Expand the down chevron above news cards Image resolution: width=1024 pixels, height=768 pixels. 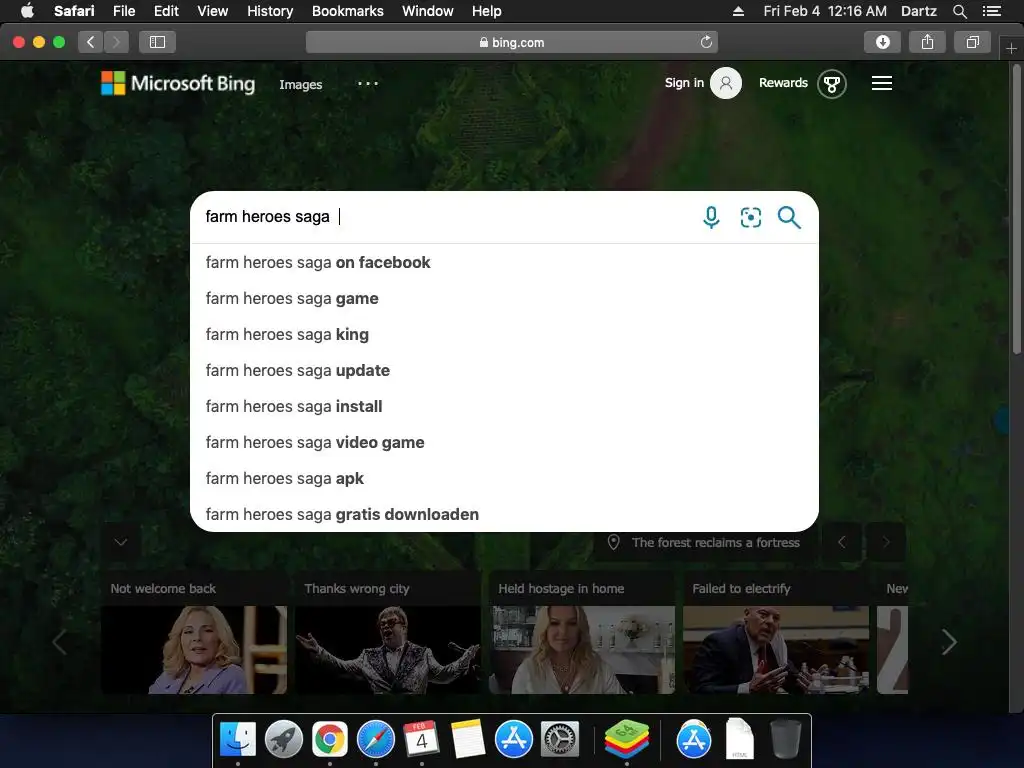(121, 542)
